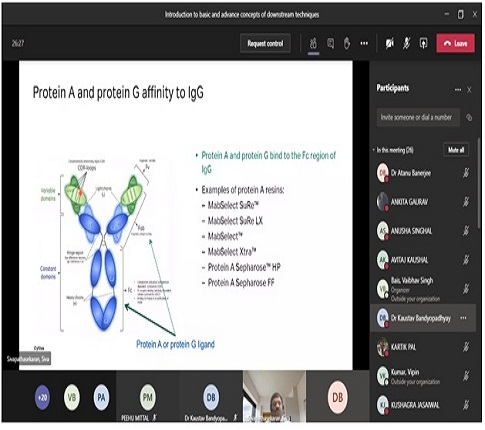
Task: Click the Request control button
Action: (x=265, y=44)
